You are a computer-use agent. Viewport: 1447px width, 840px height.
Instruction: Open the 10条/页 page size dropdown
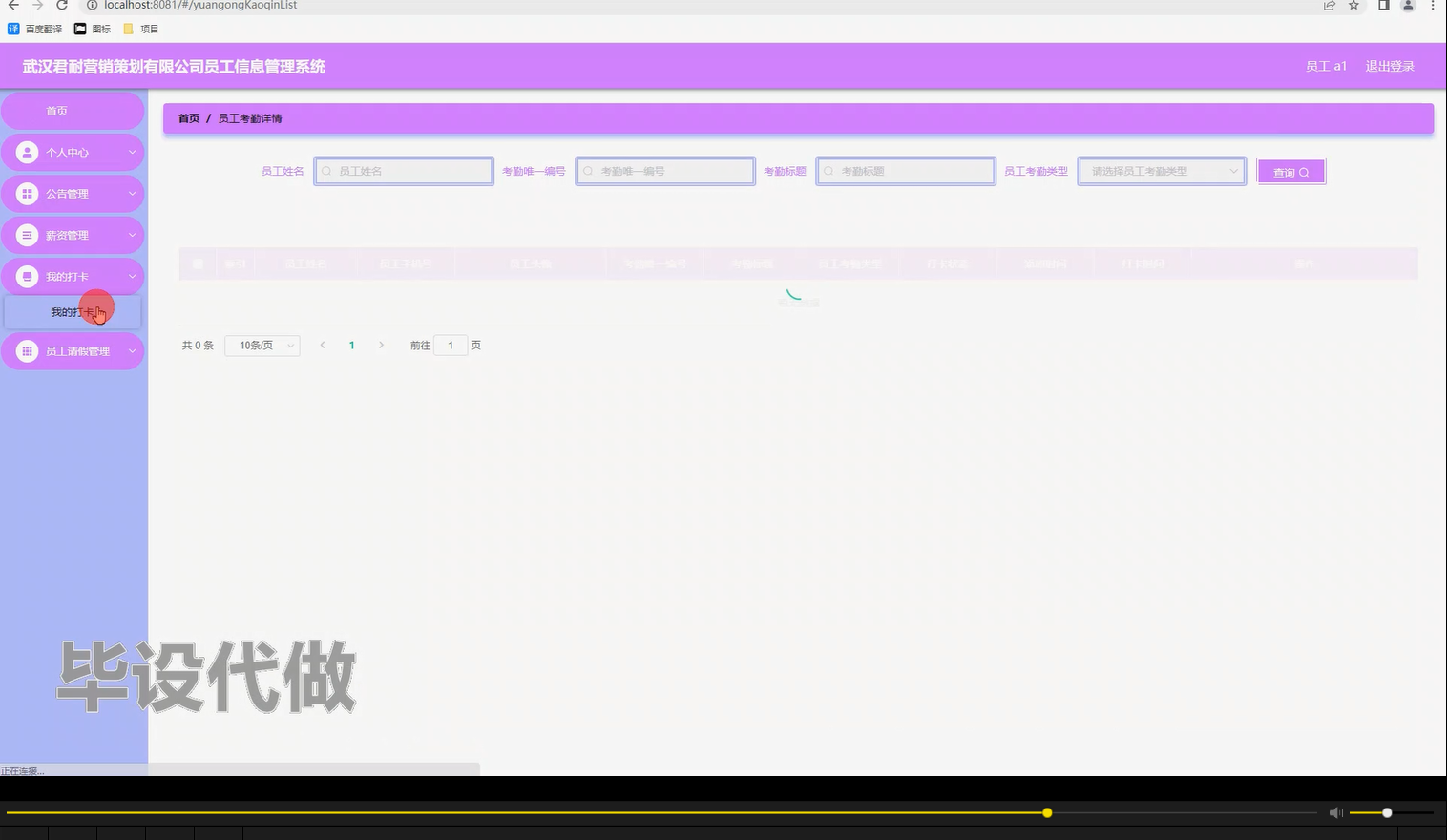coord(262,345)
